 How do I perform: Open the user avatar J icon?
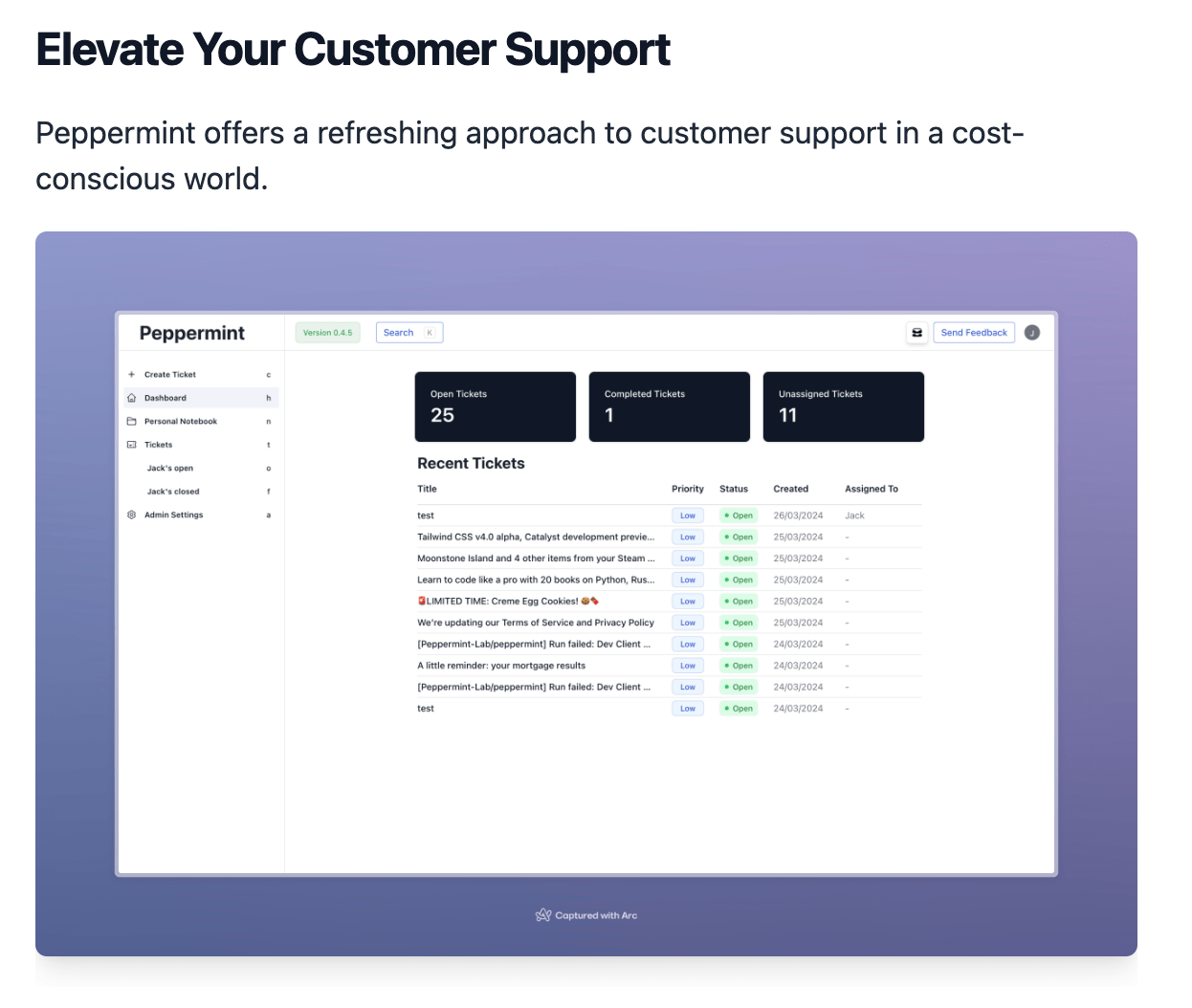[1032, 333]
